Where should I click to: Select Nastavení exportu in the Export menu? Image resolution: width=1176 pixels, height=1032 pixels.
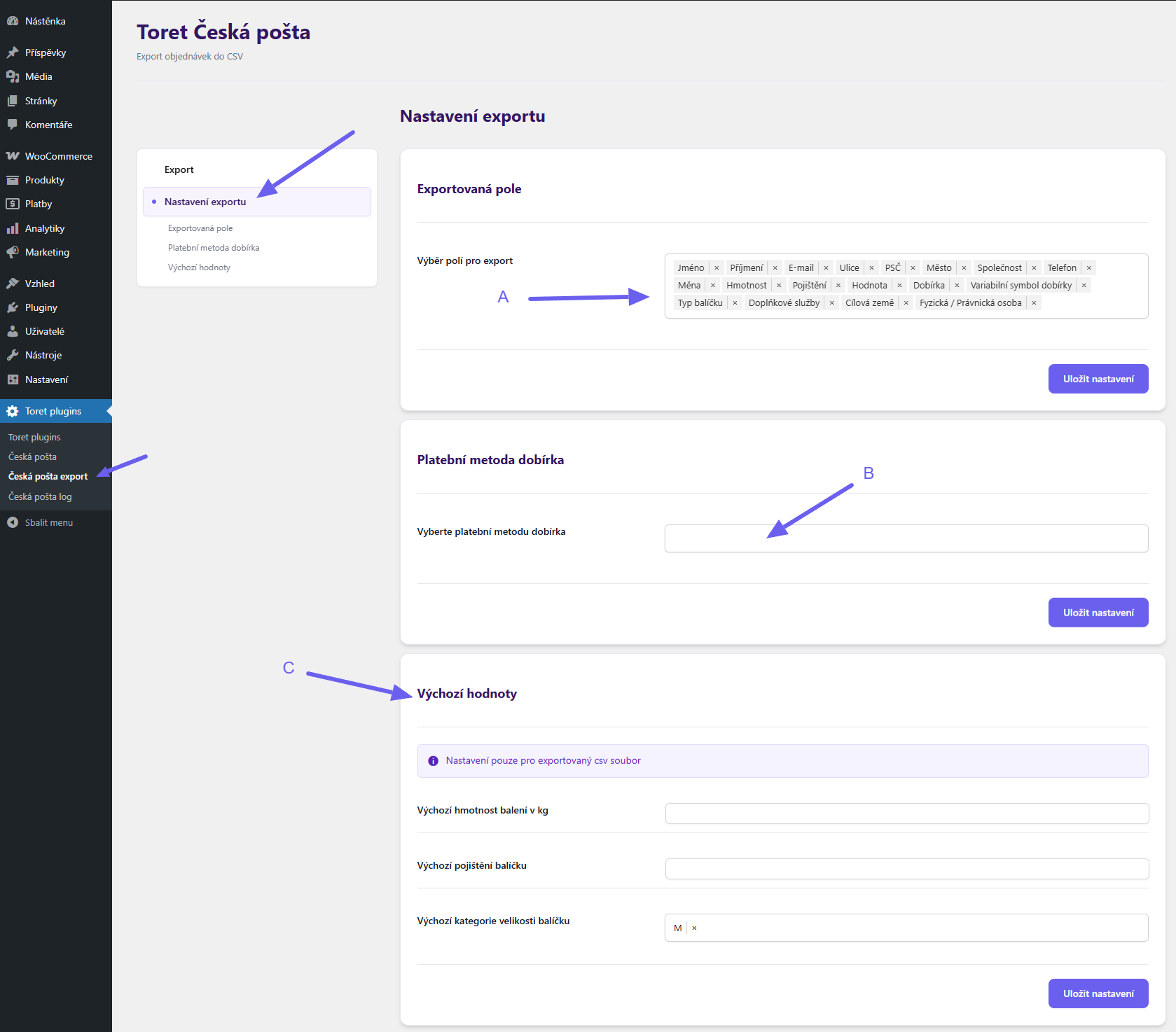[x=205, y=202]
